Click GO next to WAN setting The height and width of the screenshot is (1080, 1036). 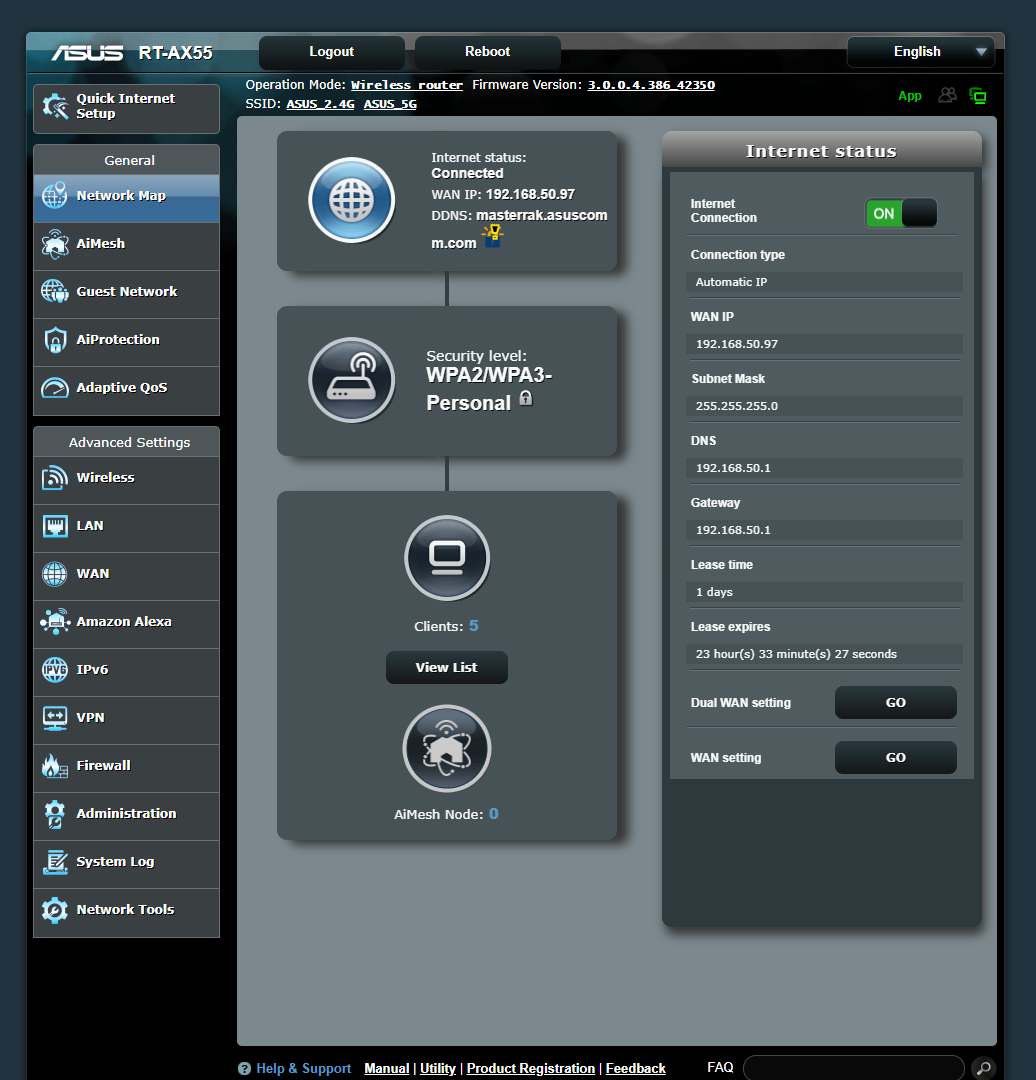pyautogui.click(x=895, y=758)
